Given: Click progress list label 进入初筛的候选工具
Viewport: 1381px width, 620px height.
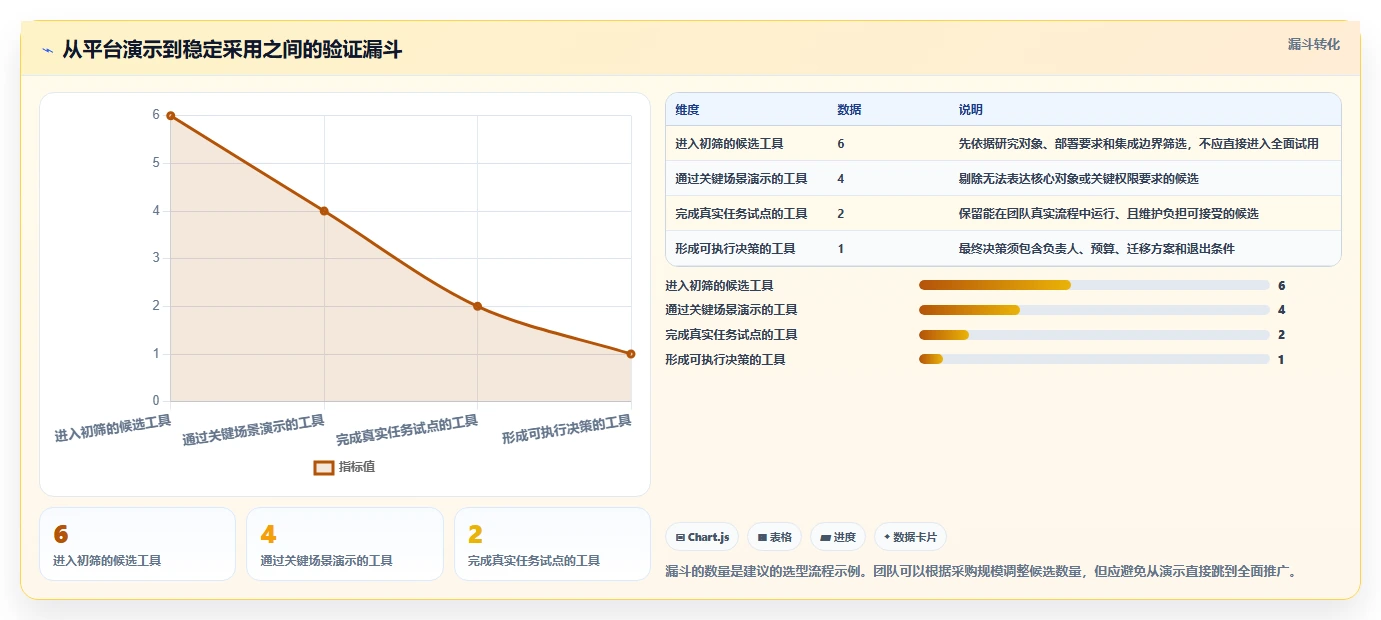Looking at the screenshot, I should coord(720,286).
